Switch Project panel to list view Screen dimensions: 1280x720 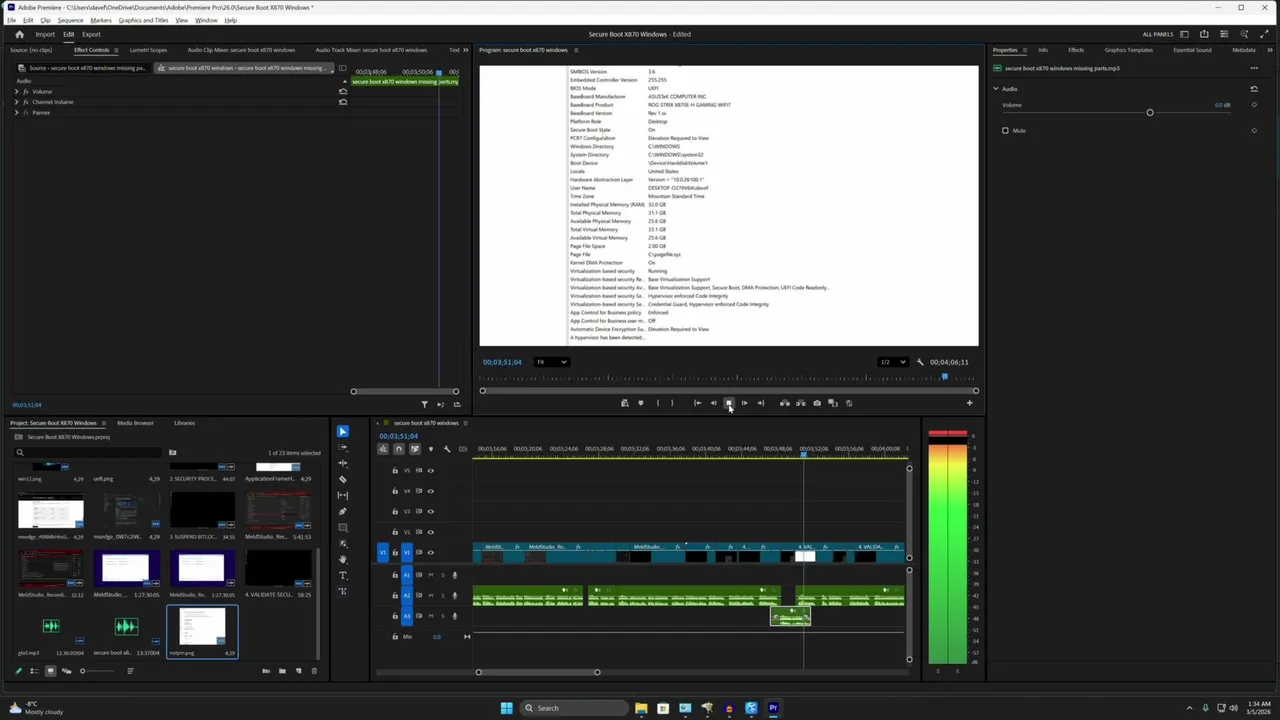click(x=34, y=671)
